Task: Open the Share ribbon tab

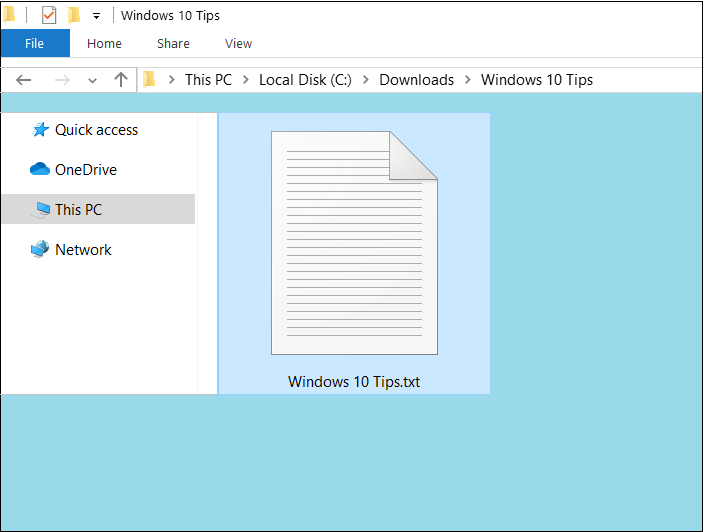Action: point(173,44)
